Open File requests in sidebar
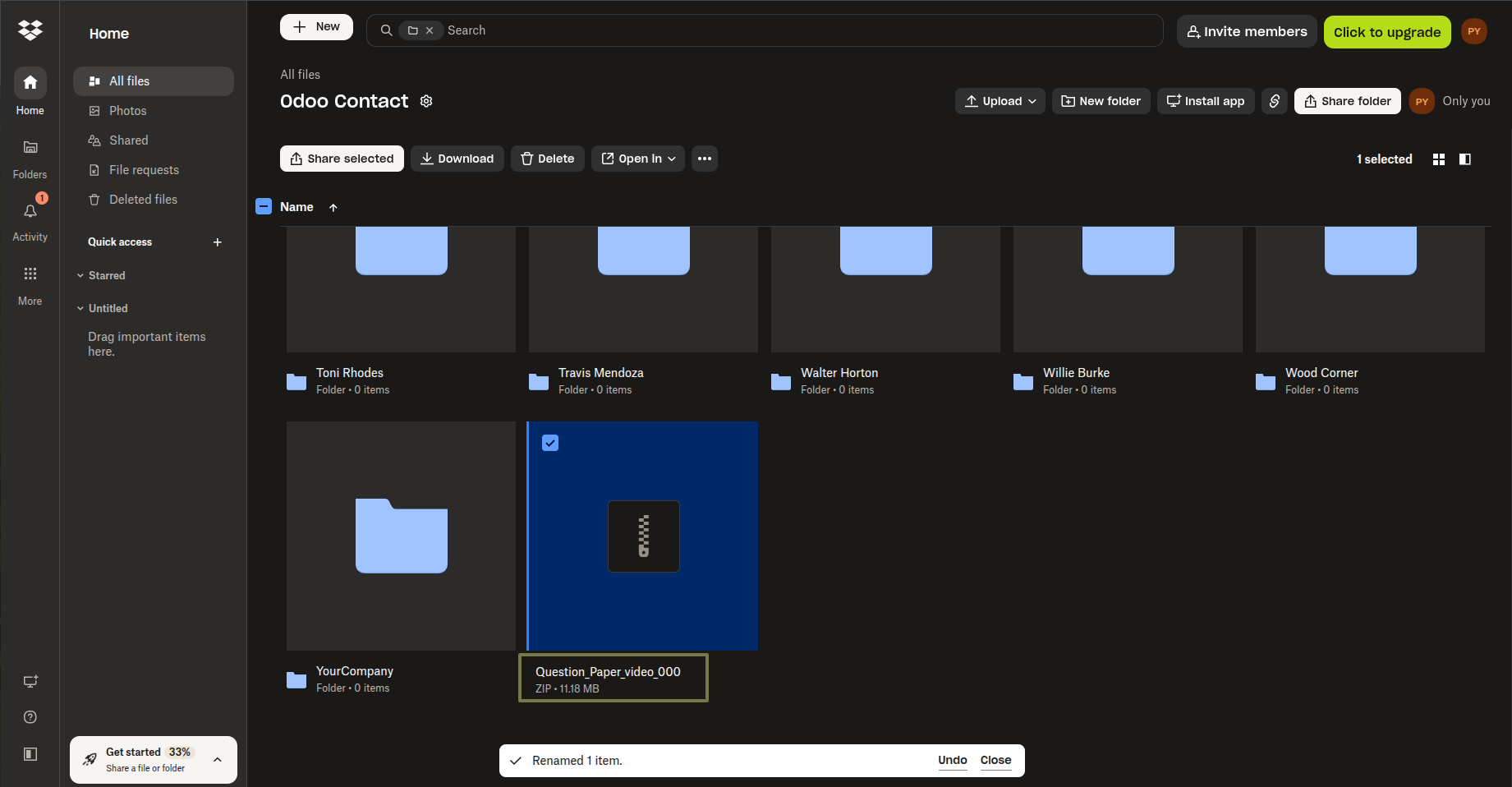Viewport: 1512px width, 787px height. (154, 170)
